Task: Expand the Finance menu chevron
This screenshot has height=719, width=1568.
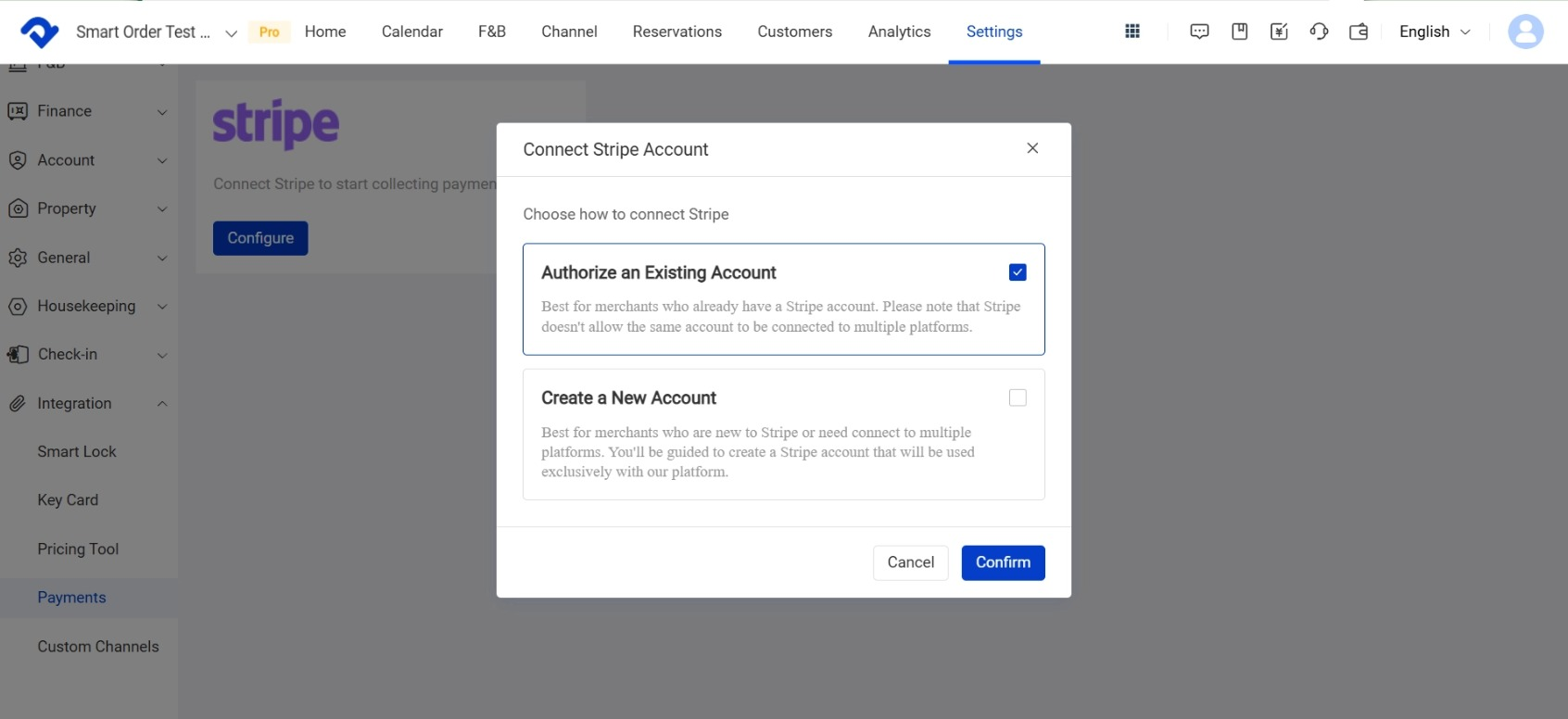Action: [162, 112]
